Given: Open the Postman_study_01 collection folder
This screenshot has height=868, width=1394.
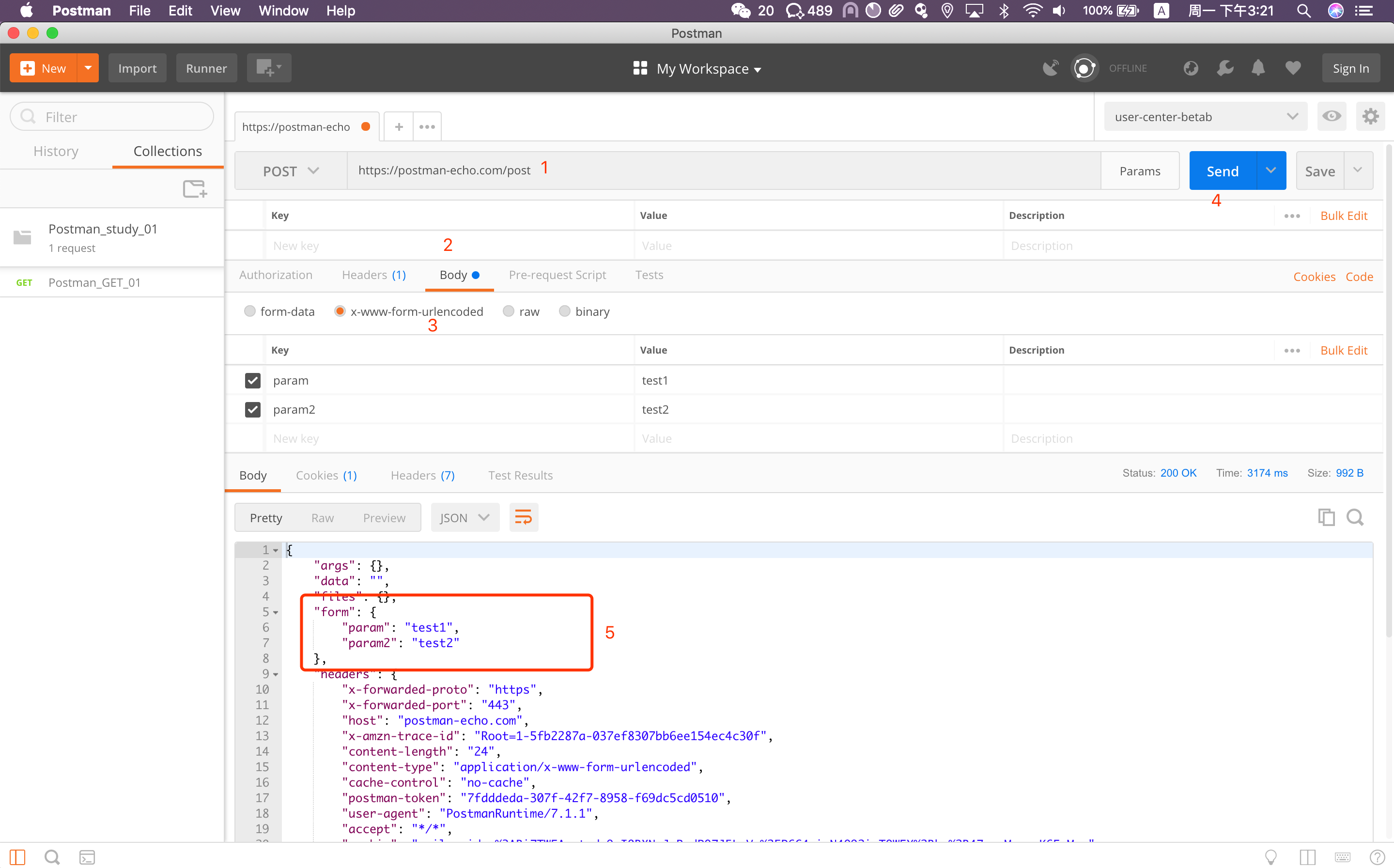Looking at the screenshot, I should tap(112, 238).
